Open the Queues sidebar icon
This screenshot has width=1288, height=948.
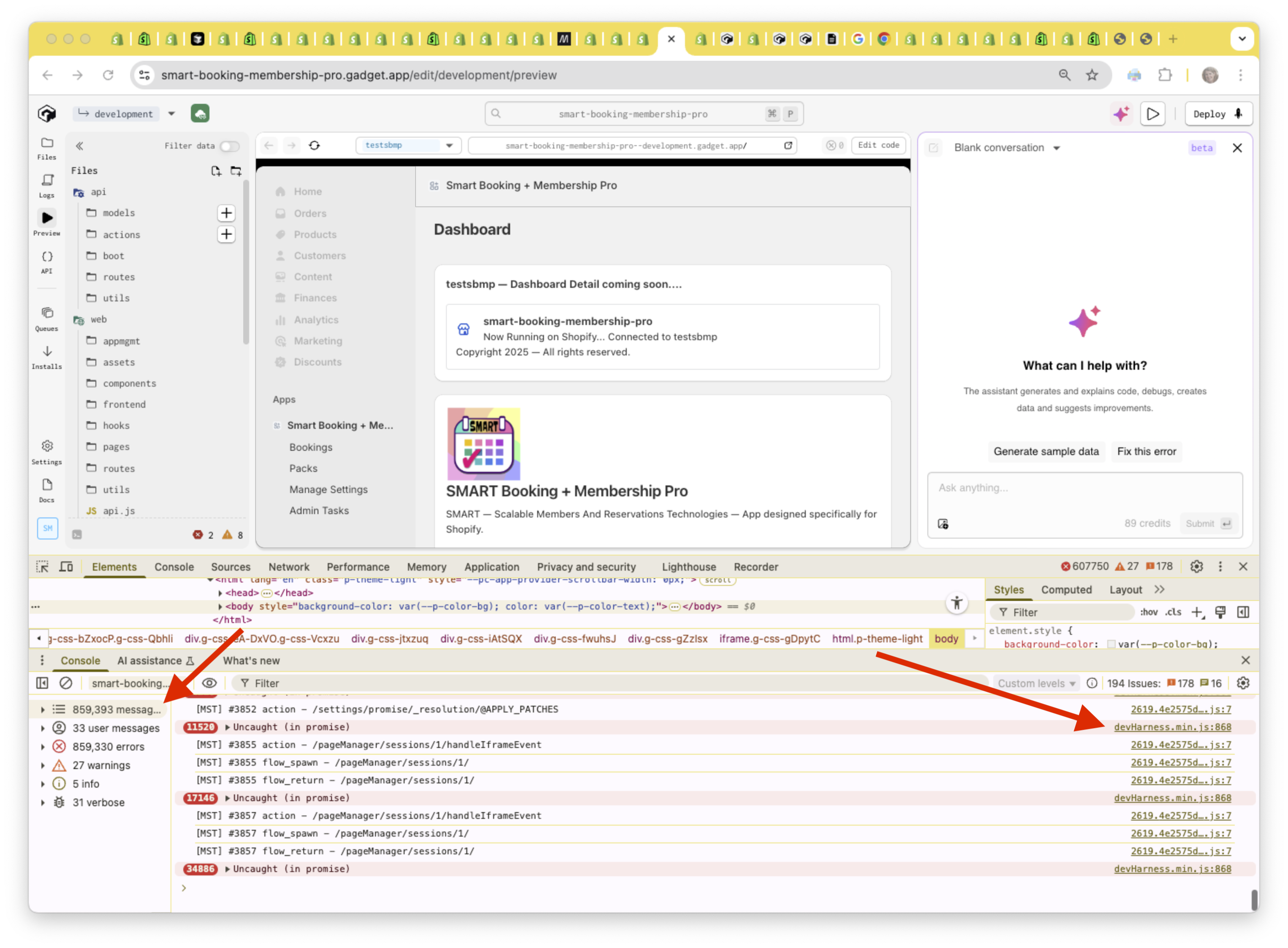(x=47, y=313)
